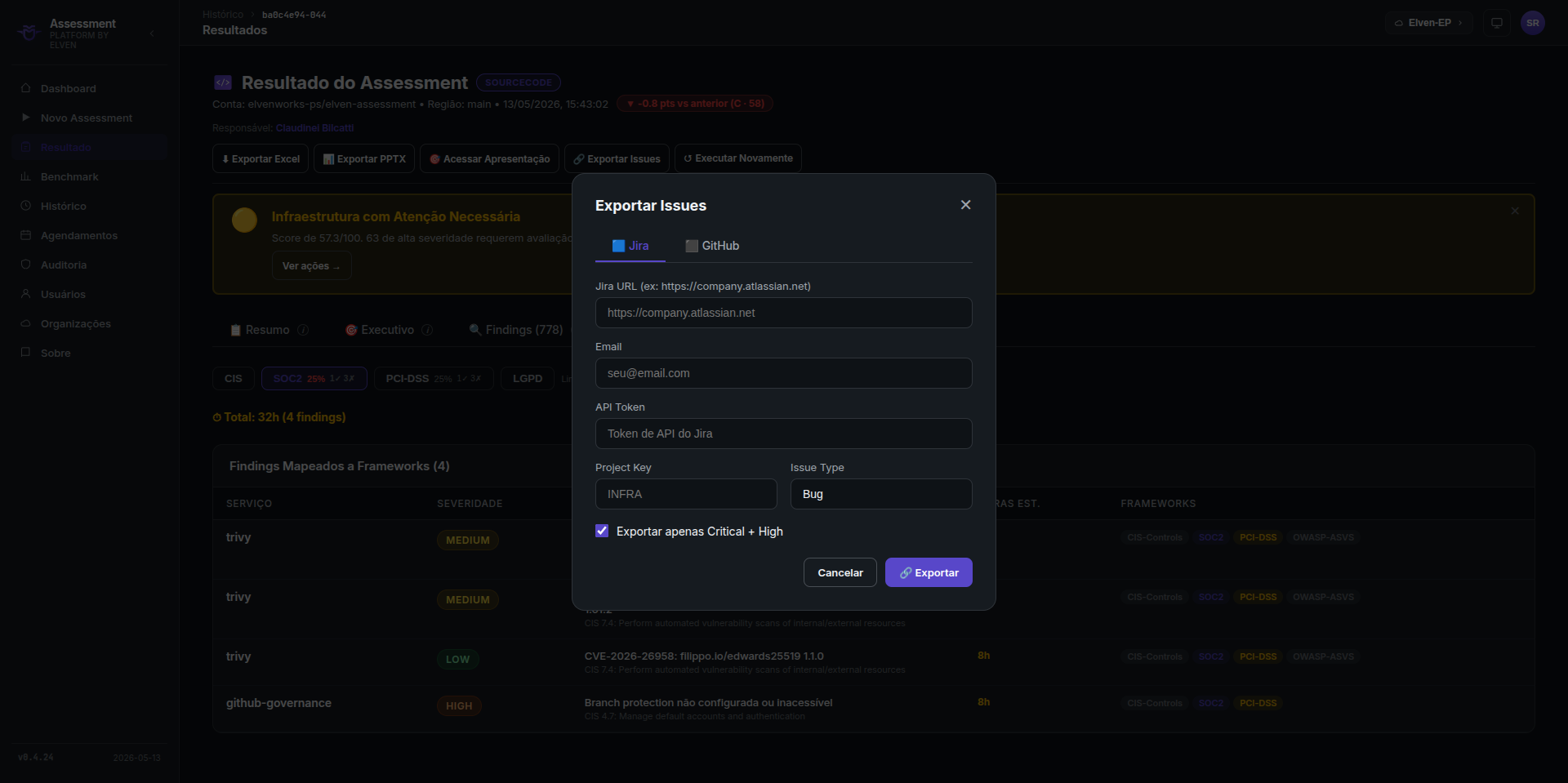Click the score change vs anterior badge

695,104
